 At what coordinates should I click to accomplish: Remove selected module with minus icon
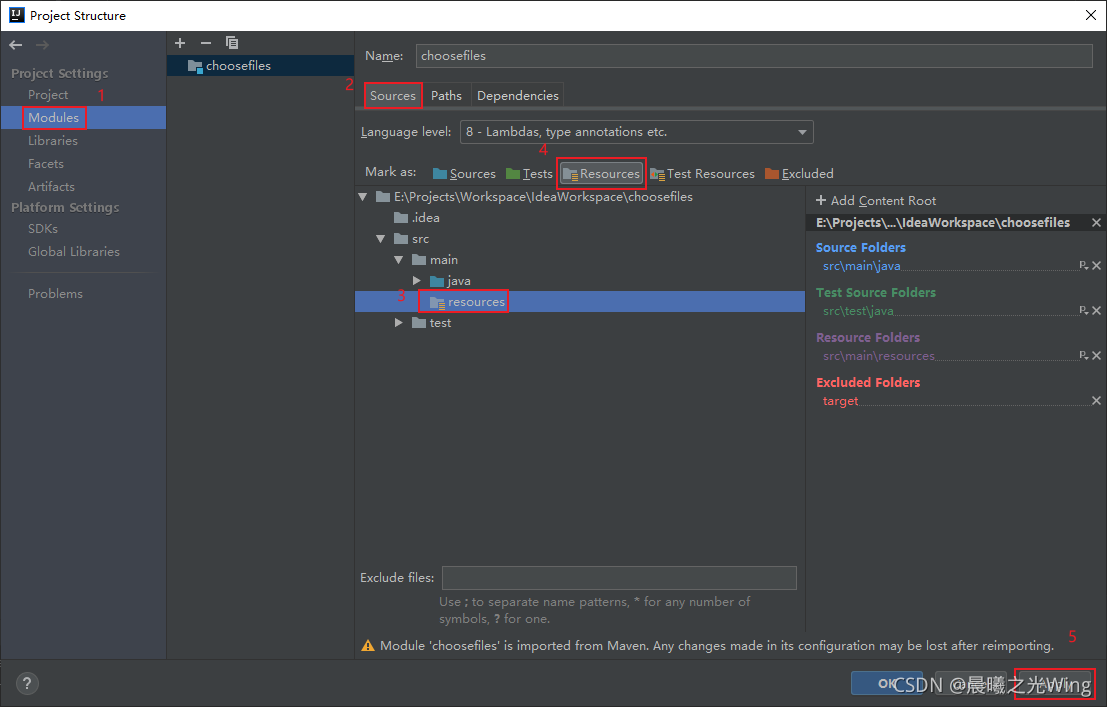tap(205, 43)
